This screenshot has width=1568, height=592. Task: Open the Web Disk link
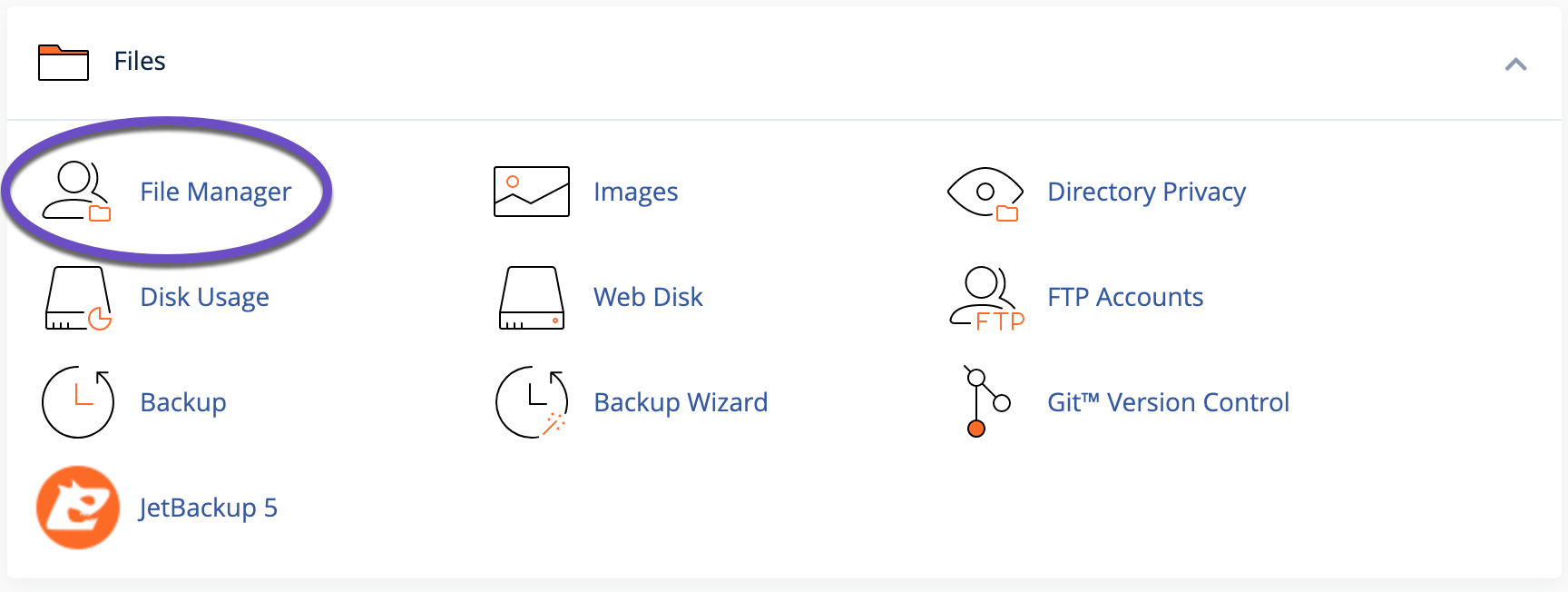649,297
